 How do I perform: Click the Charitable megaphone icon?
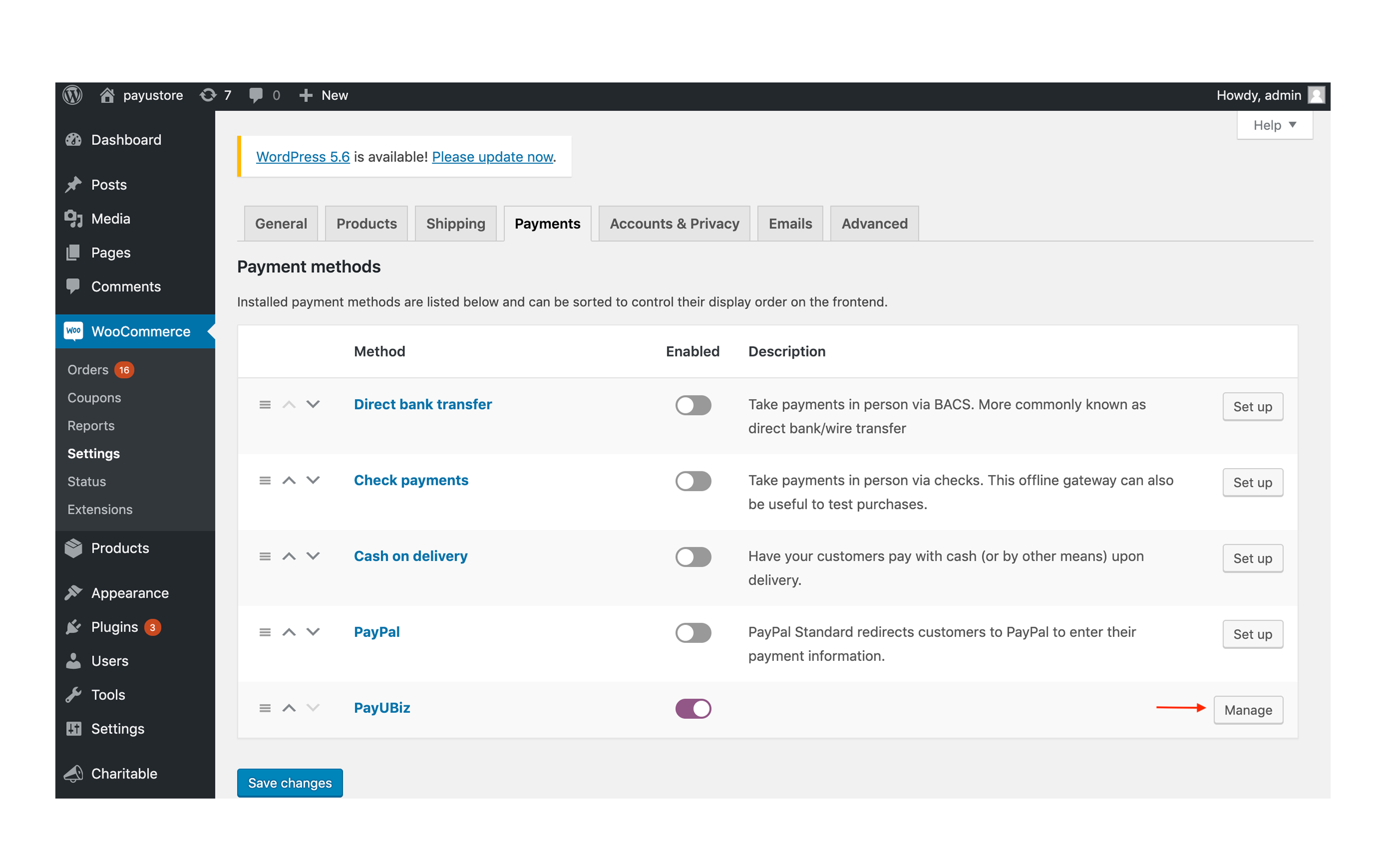(73, 774)
